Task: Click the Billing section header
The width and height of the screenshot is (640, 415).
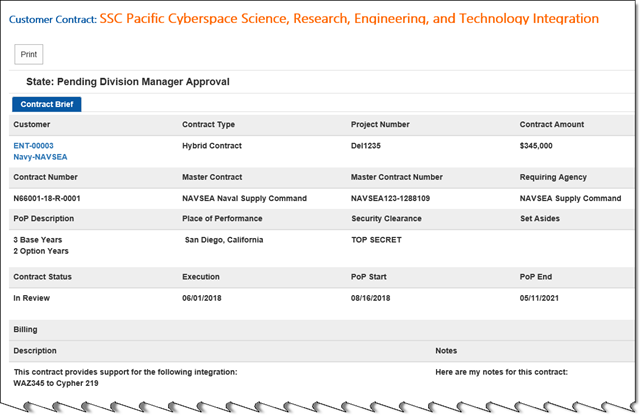Action: (26, 328)
